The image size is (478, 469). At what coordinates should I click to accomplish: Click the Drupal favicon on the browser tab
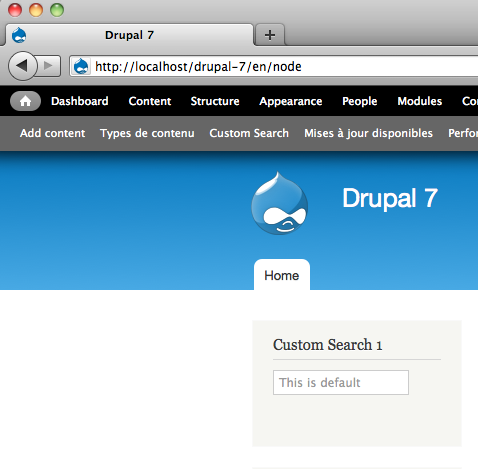tap(19, 35)
